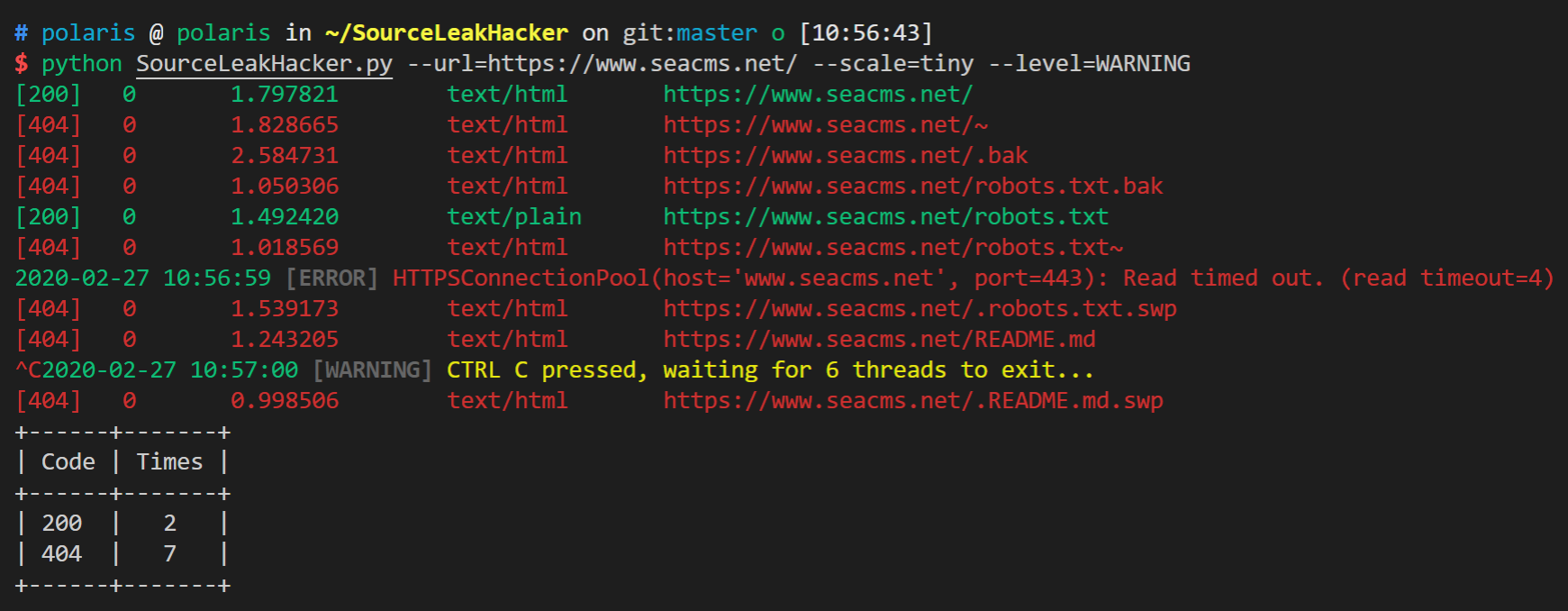Click the underlined SourceLeakHacker.py filename
Image resolution: width=1568 pixels, height=611 pixels.
[264, 64]
